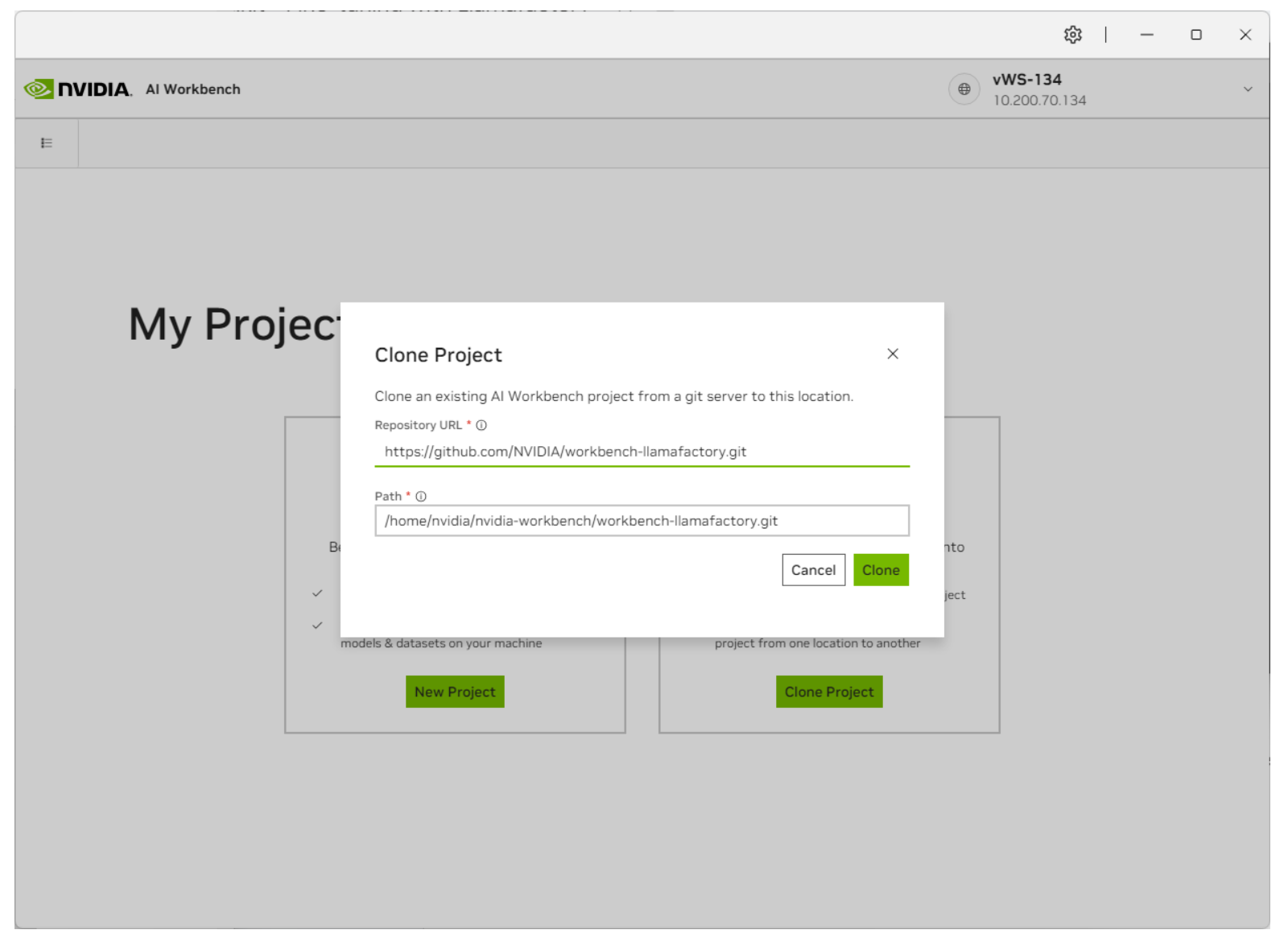Viewport: 1288px width, 934px height.
Task: Confirm with the green Clone button in dialog
Action: pos(881,570)
